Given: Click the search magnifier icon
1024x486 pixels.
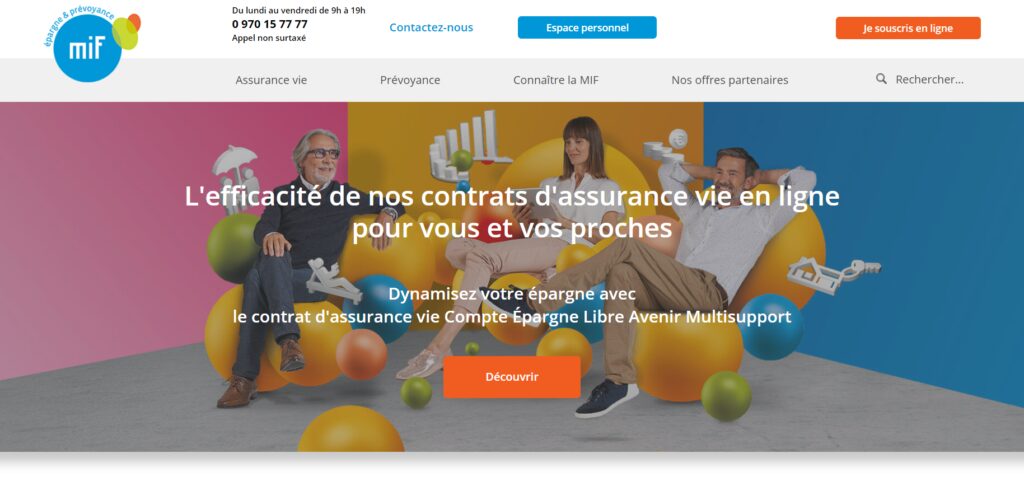Looking at the screenshot, I should click(x=881, y=79).
